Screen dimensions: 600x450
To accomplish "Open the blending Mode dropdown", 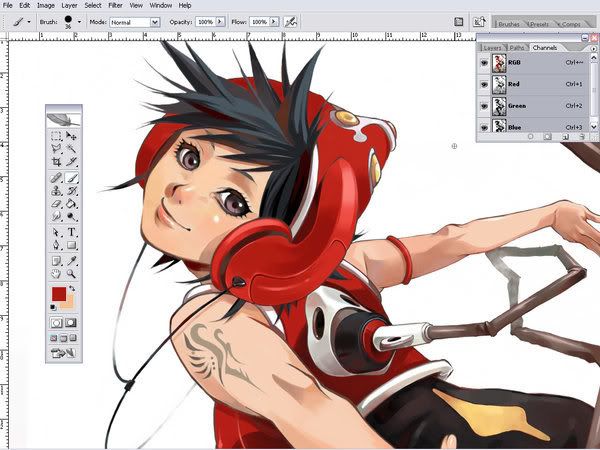I will coord(155,22).
